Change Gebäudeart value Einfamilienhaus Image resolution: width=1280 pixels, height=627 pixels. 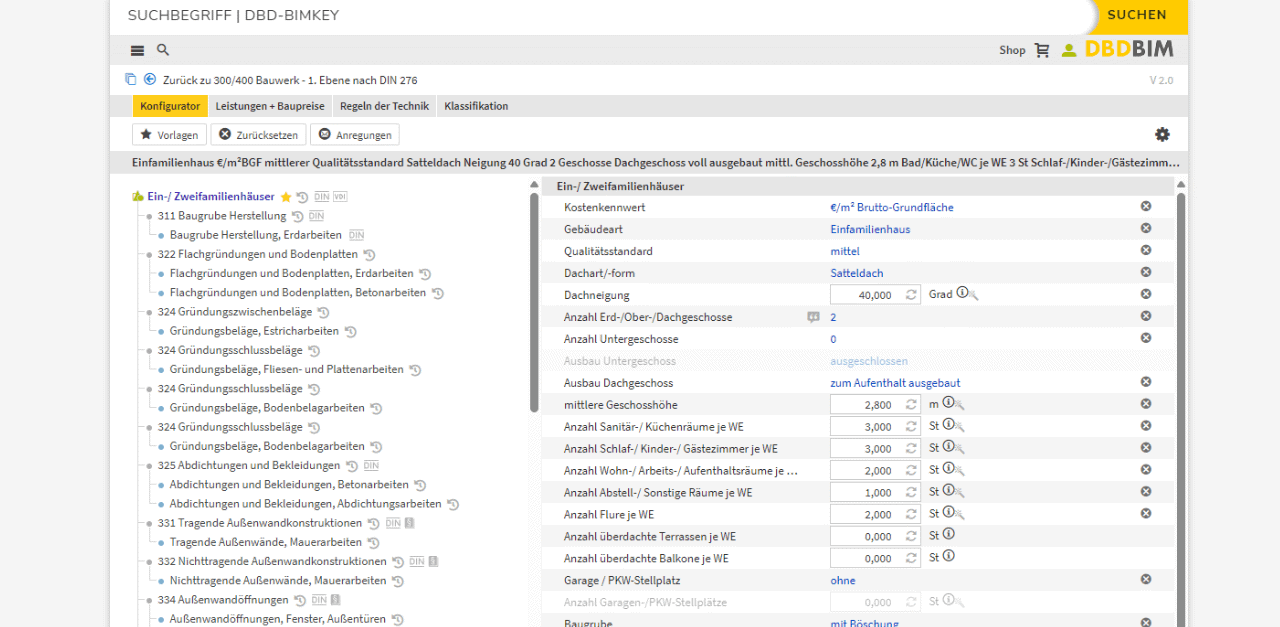[x=870, y=229]
